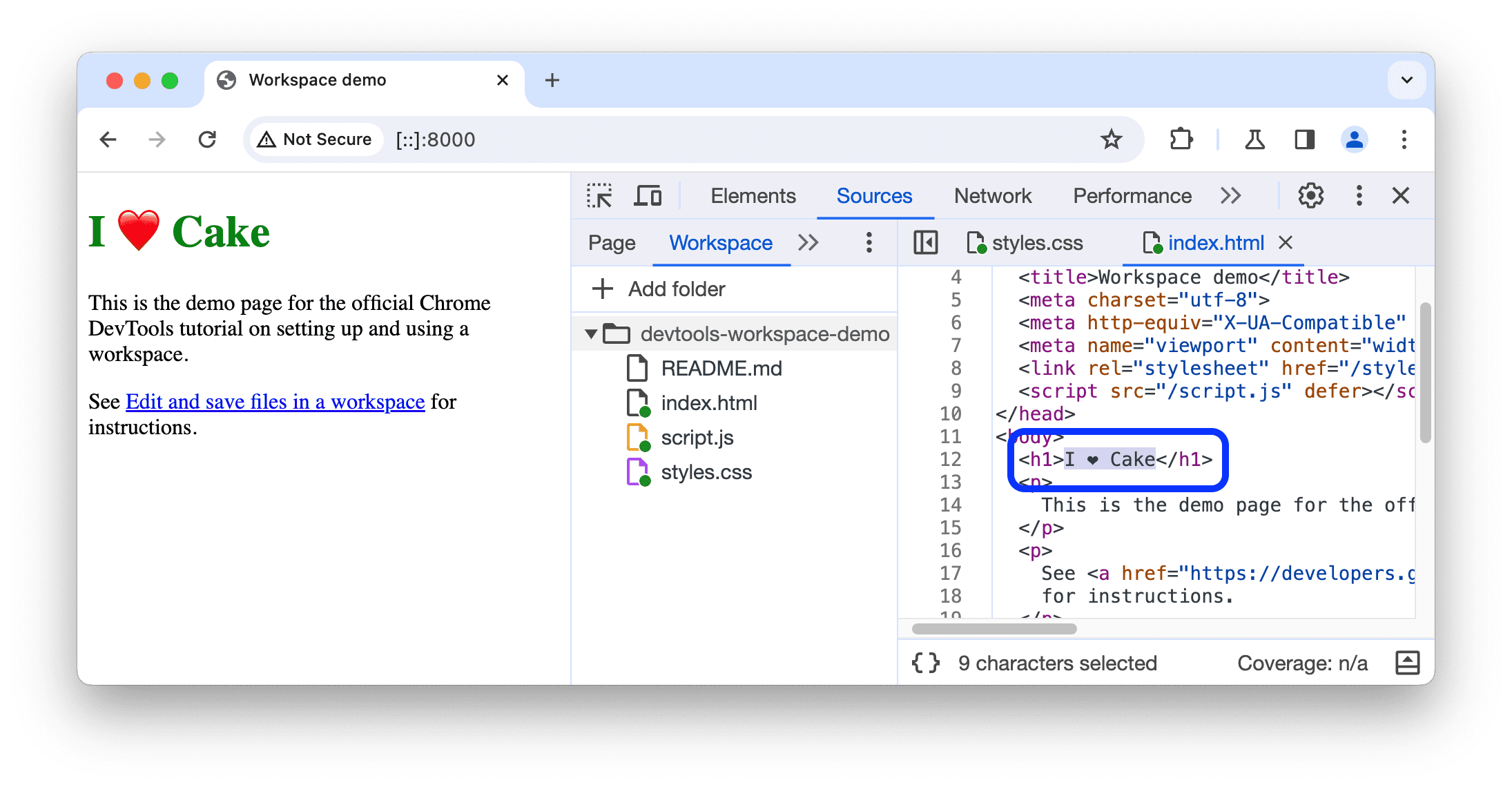Click the Sources panel tab

pos(873,195)
